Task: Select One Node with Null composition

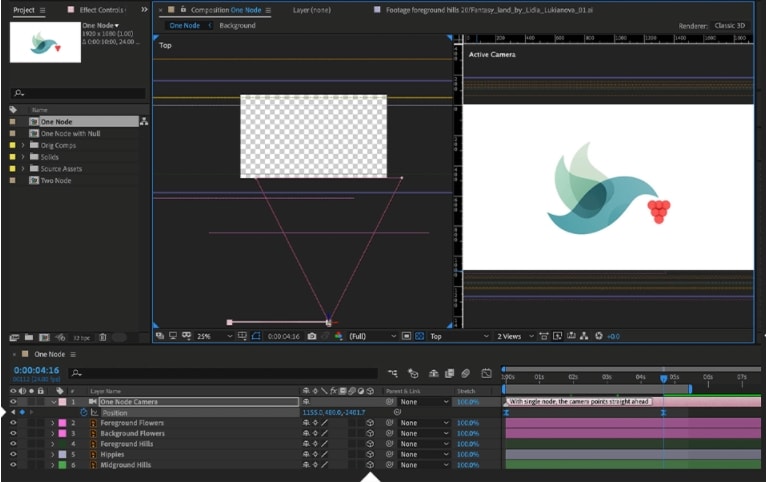Action: click(x=70, y=133)
